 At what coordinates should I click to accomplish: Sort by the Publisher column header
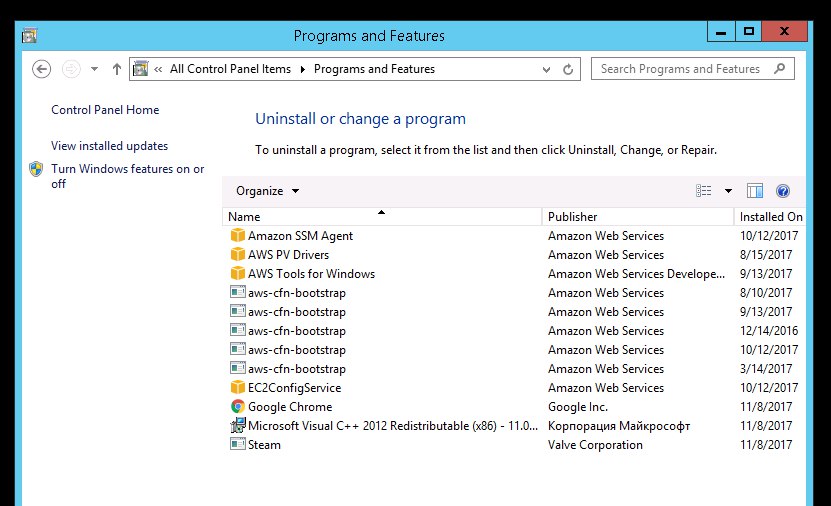(x=638, y=217)
